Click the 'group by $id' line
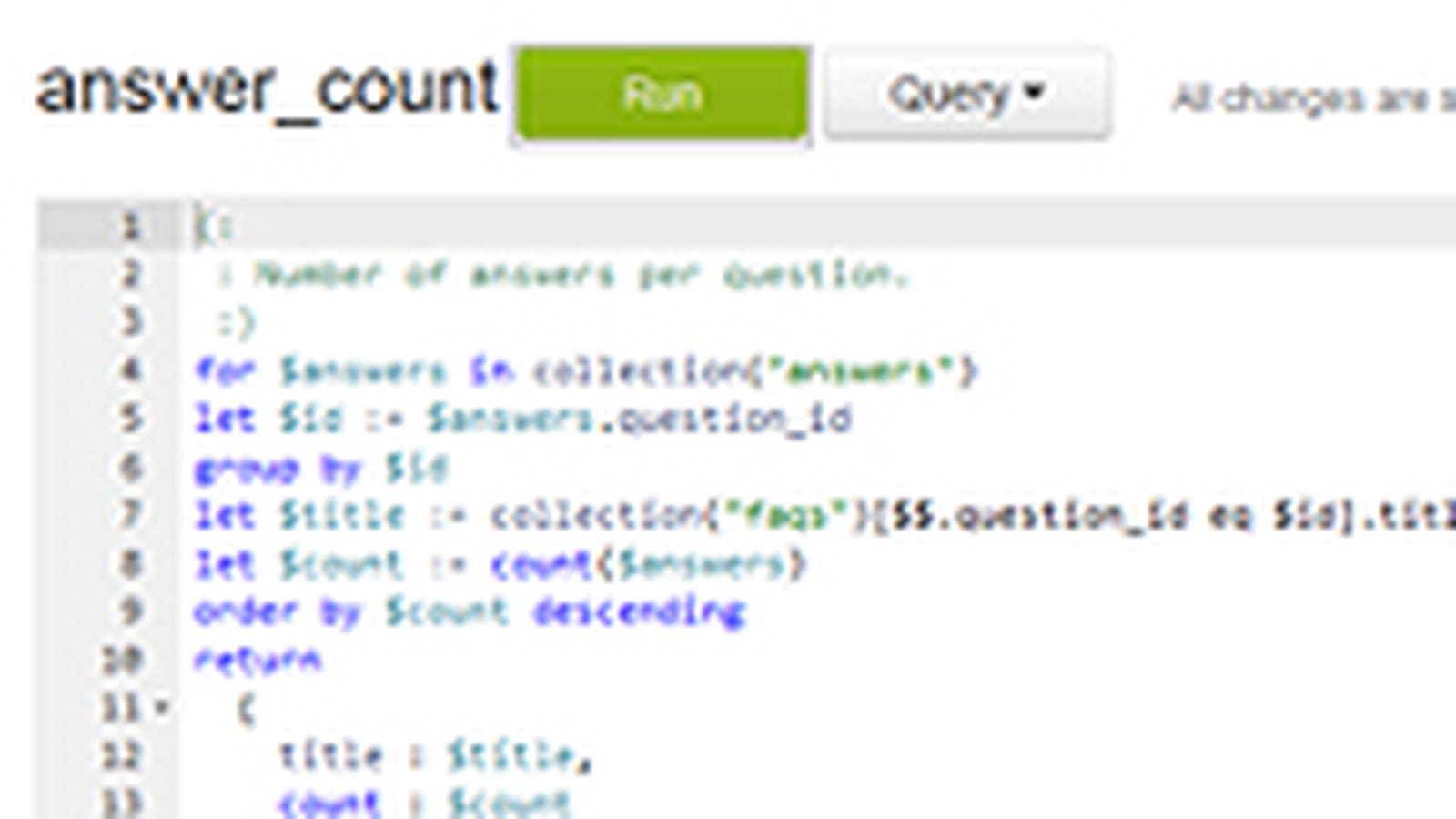The image size is (1456, 819). (x=321, y=468)
